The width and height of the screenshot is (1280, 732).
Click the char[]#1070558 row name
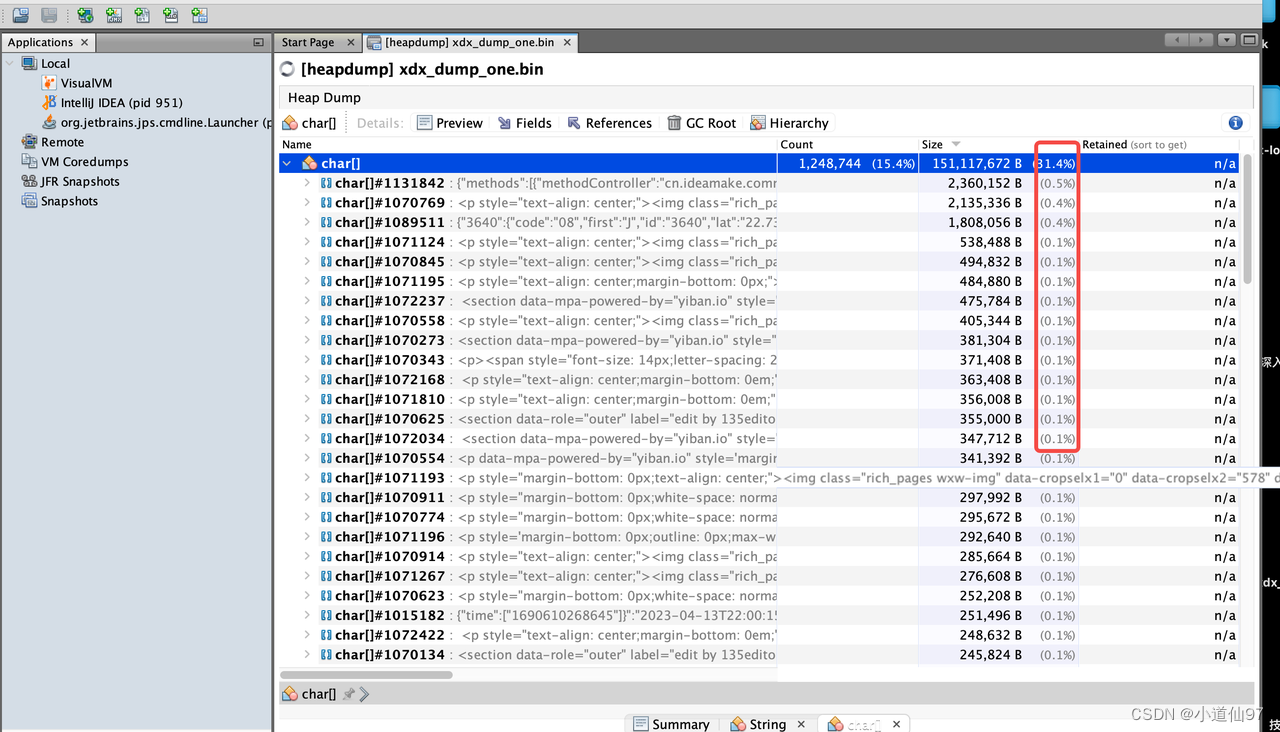(389, 321)
